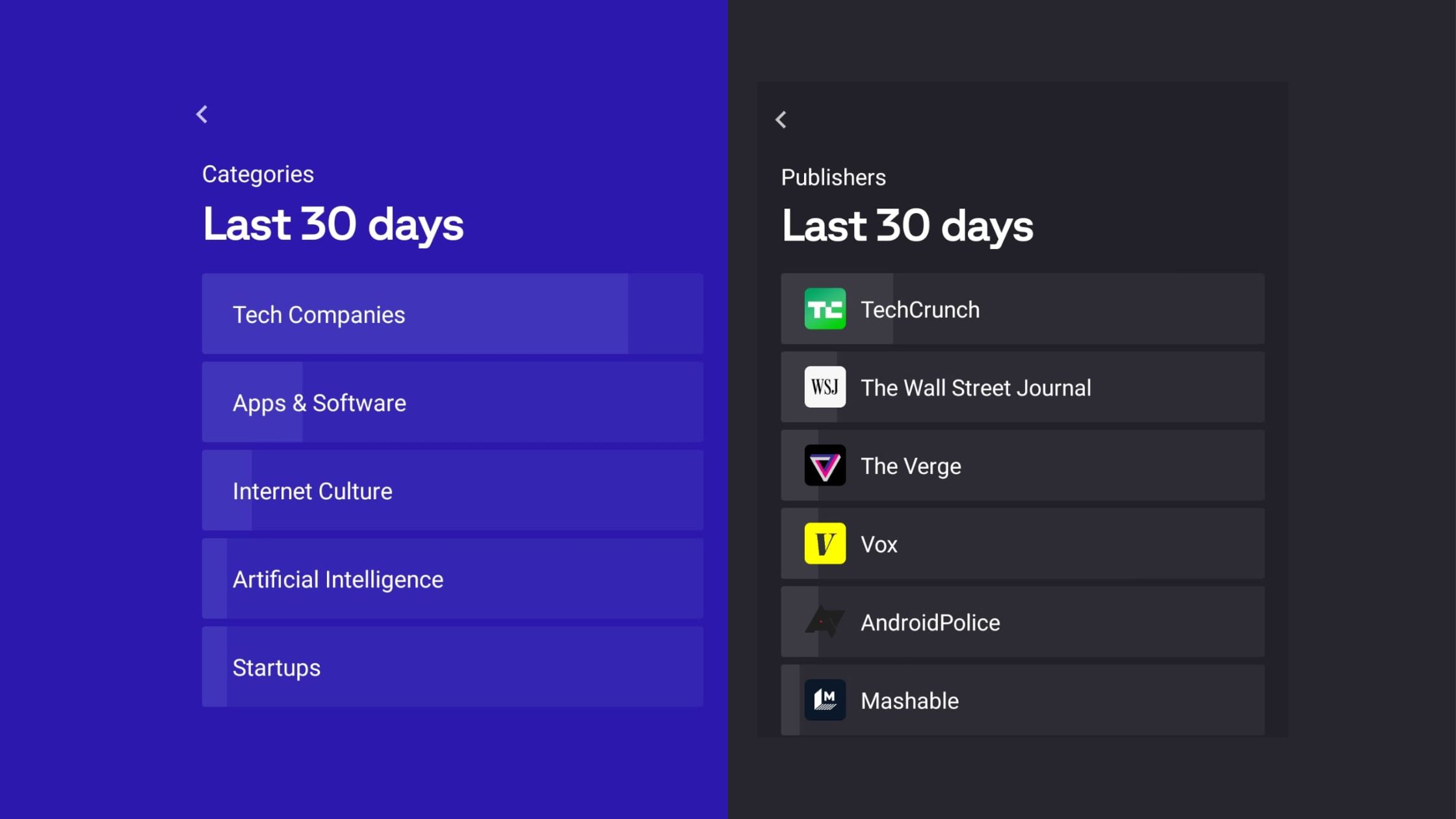
Task: Select the TechCrunch publisher name
Action: [920, 310]
